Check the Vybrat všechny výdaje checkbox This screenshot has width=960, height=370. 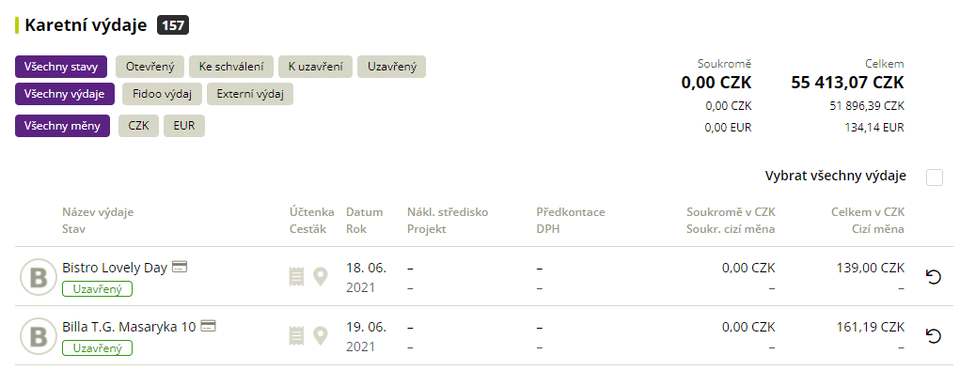tap(934, 178)
